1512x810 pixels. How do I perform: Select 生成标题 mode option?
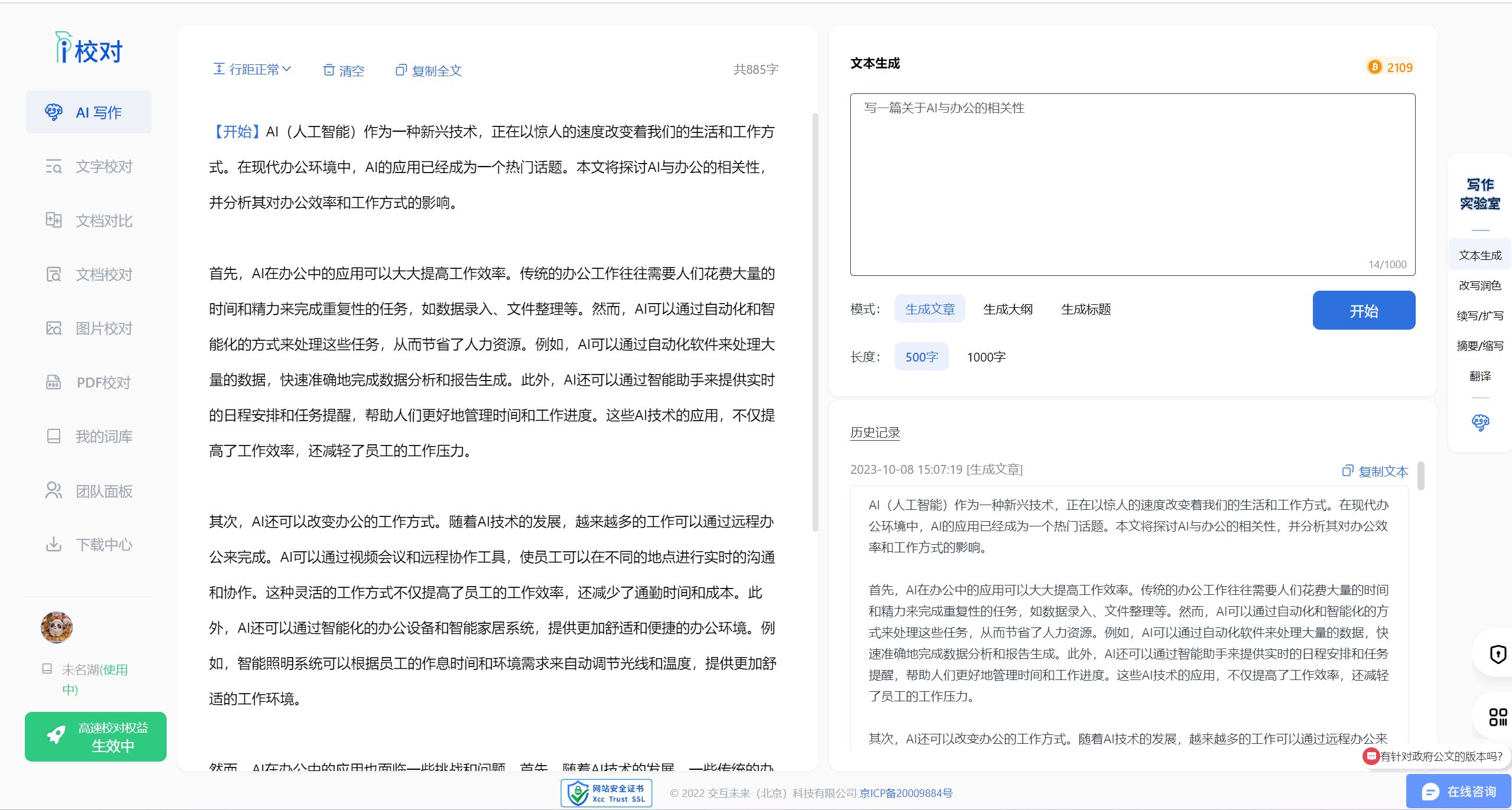click(x=1085, y=309)
